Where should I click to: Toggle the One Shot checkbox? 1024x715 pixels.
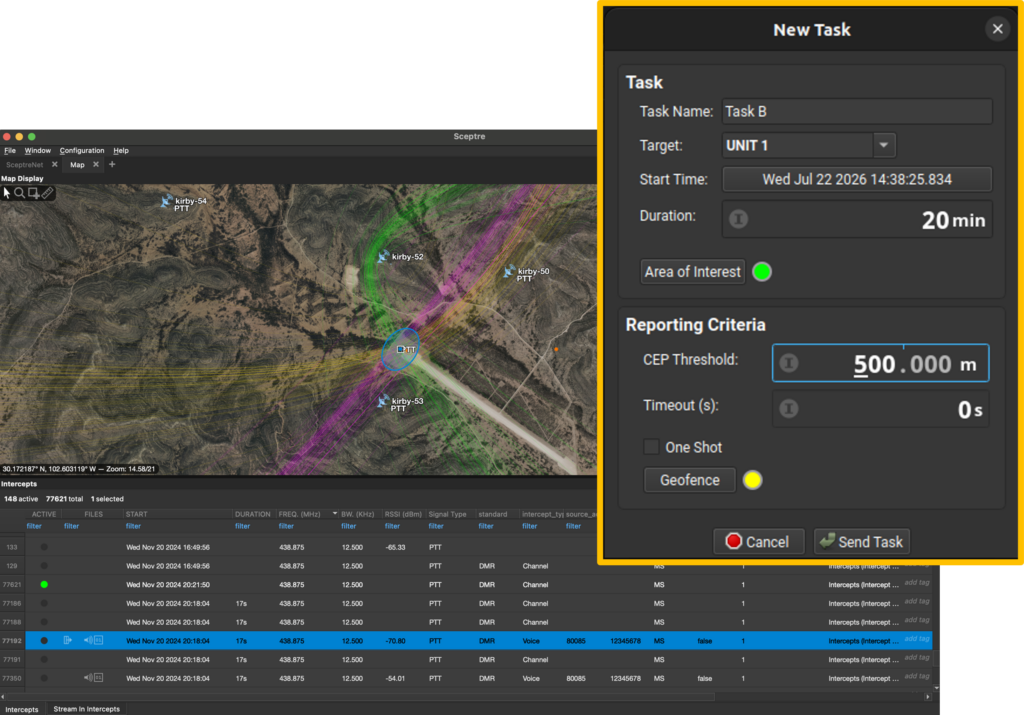(651, 447)
